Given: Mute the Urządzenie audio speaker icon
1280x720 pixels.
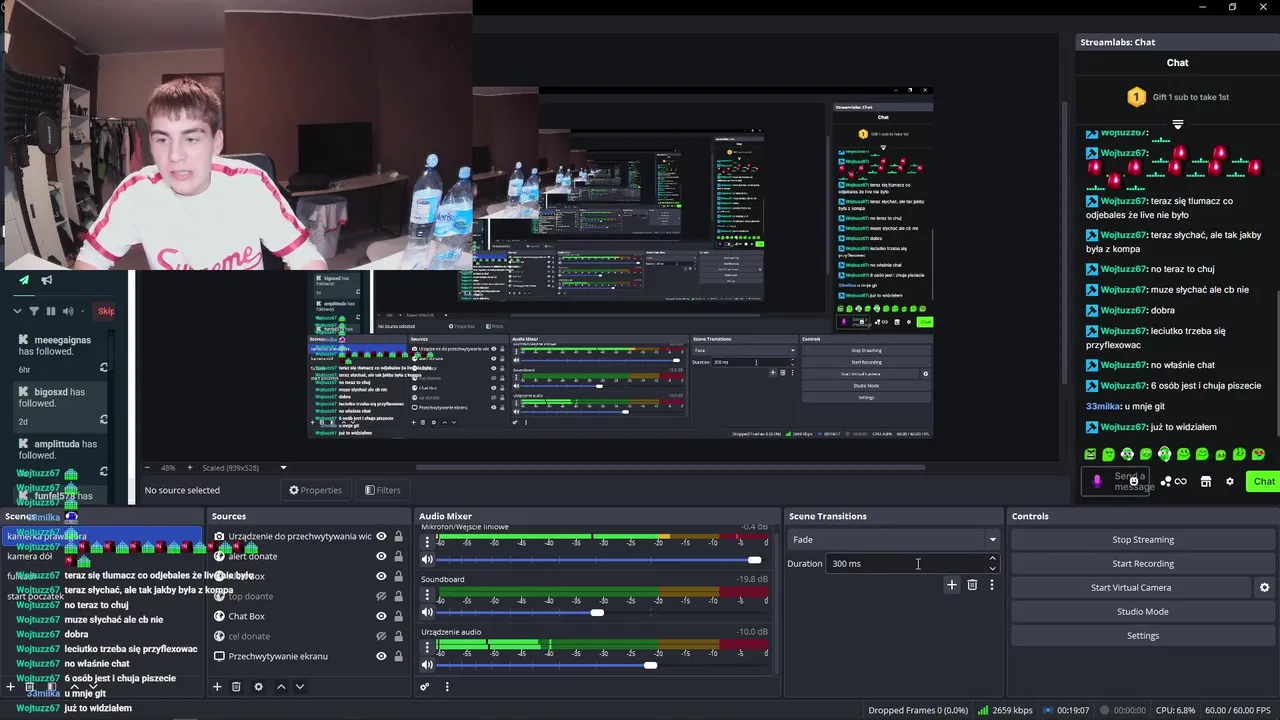Looking at the screenshot, I should (x=427, y=665).
